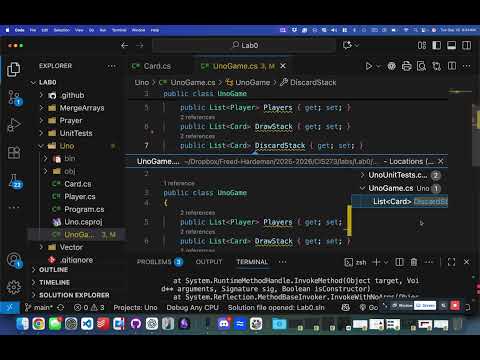
Task: Toggle the secondary sidebar layout button
Action: point(466,45)
